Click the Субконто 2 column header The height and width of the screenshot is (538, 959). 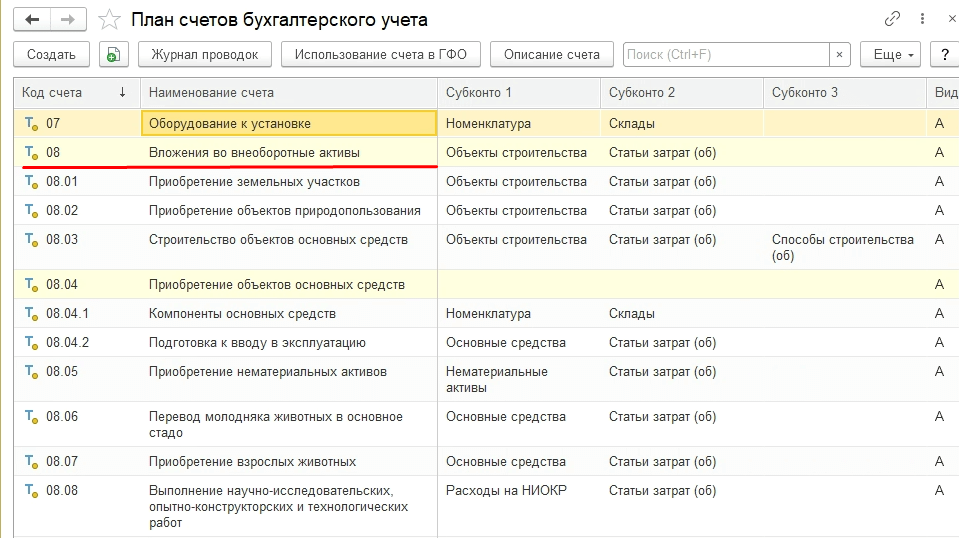(x=642, y=93)
